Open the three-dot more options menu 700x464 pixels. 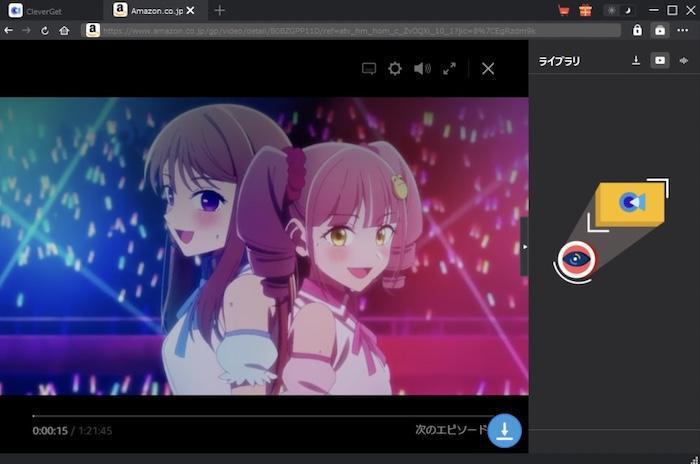(683, 30)
